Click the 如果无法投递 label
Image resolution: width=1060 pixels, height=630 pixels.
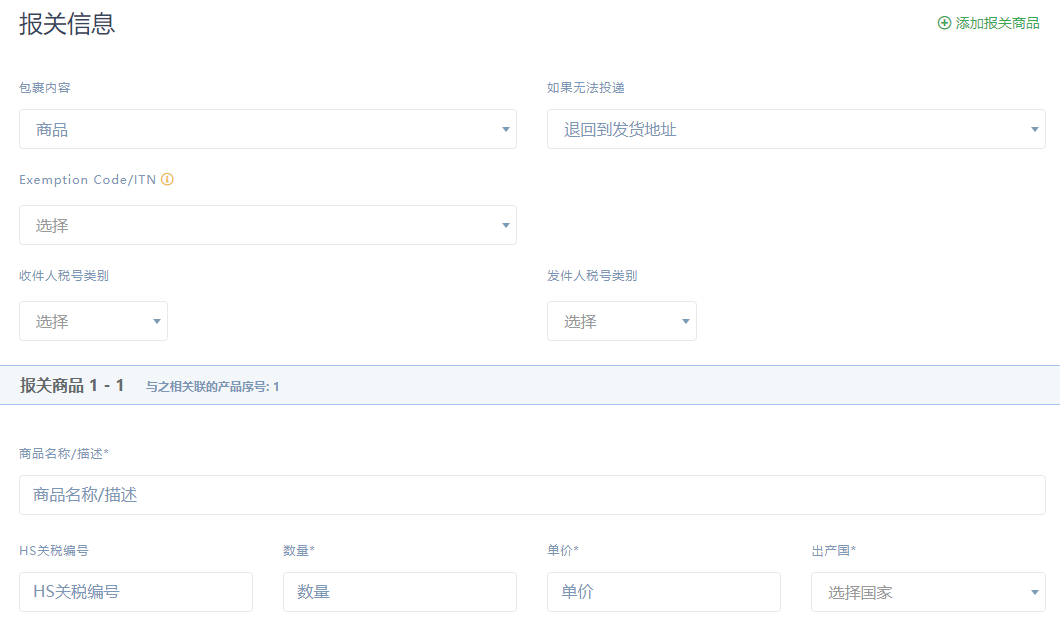(x=585, y=88)
